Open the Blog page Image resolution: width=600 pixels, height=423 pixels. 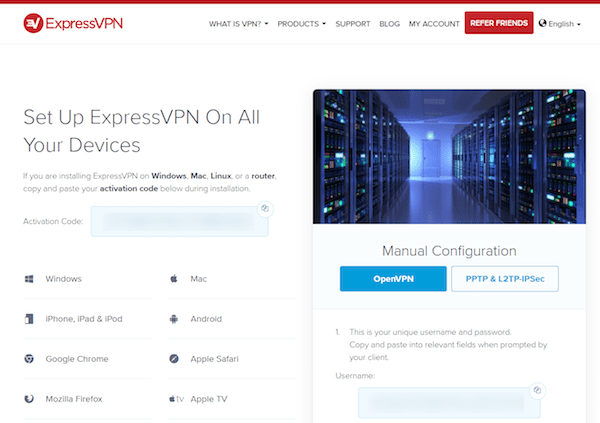click(x=390, y=24)
